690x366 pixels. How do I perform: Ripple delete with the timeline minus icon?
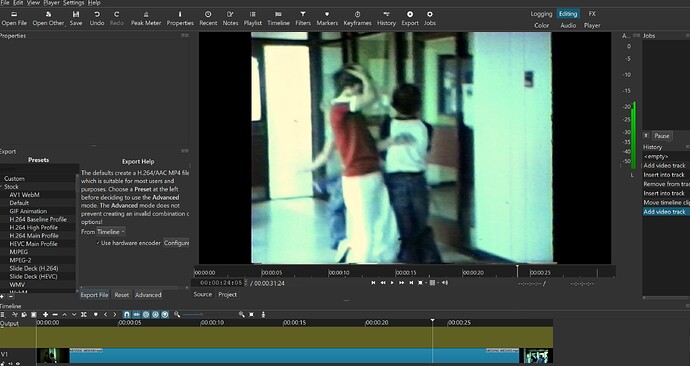[55, 315]
